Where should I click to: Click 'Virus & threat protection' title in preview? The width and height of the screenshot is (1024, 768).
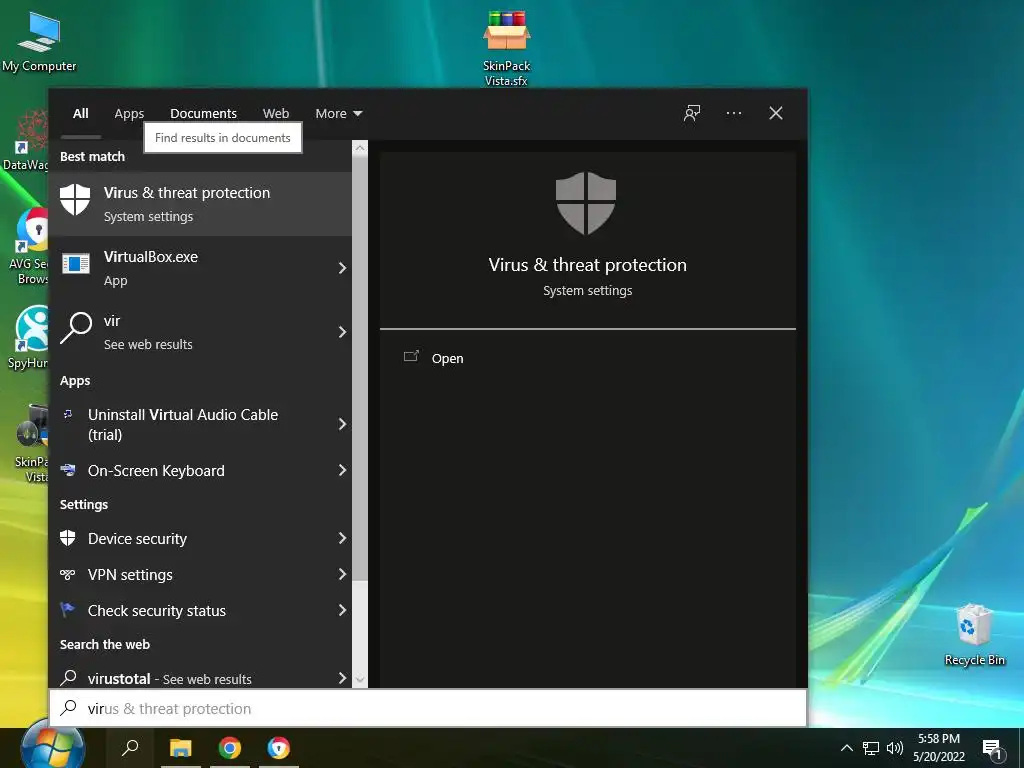pyautogui.click(x=587, y=264)
